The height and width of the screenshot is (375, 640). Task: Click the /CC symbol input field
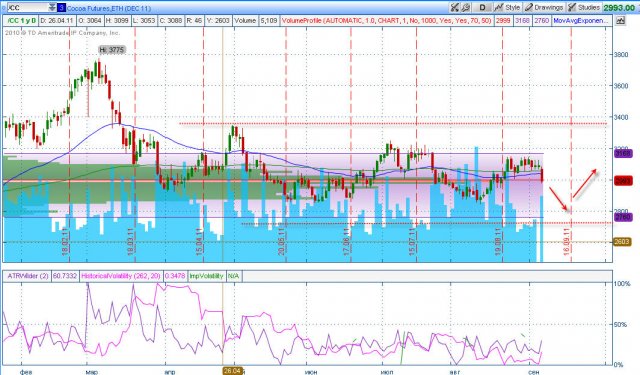[28, 8]
